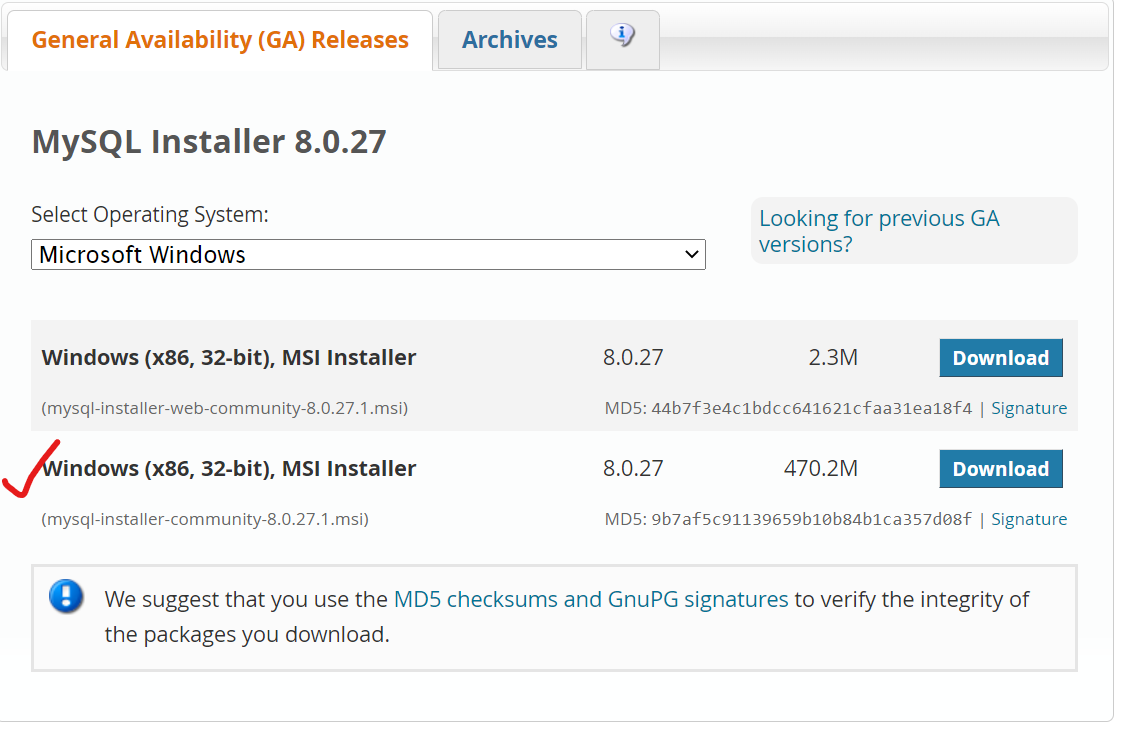
Task: Click the Select Operating System label
Action: [149, 214]
